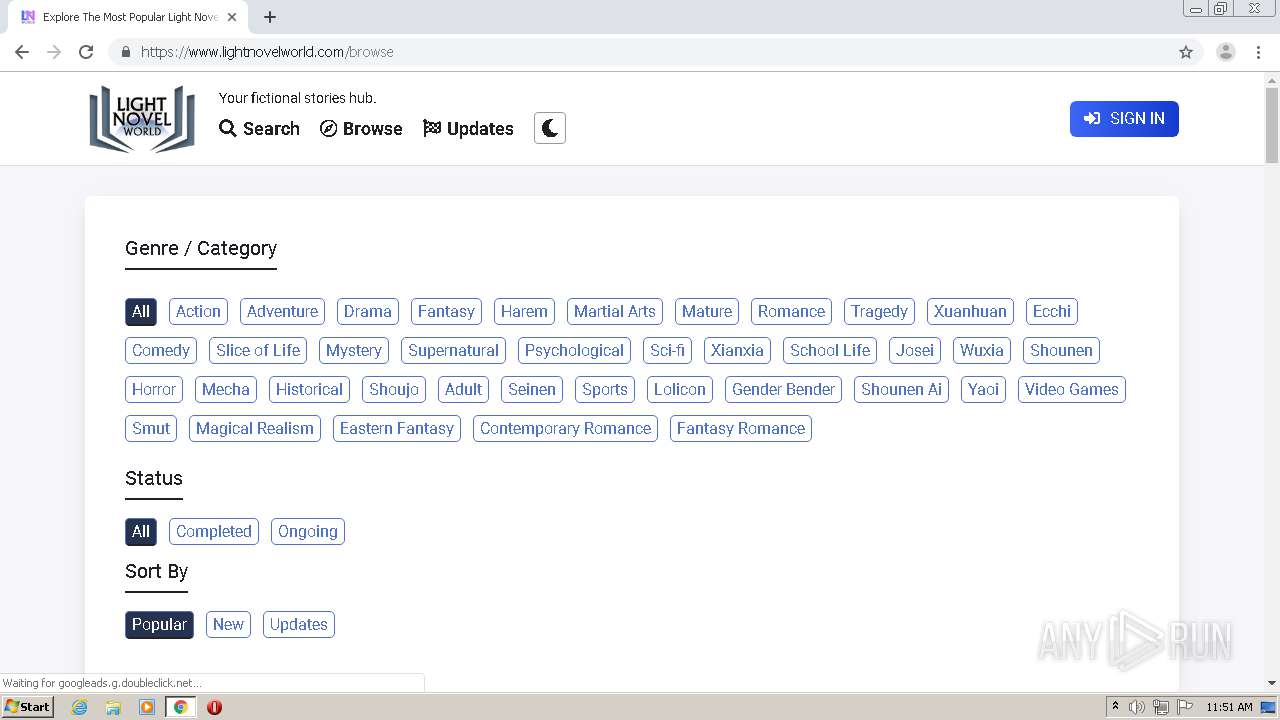Click the Light Novel World logo

tap(142, 118)
